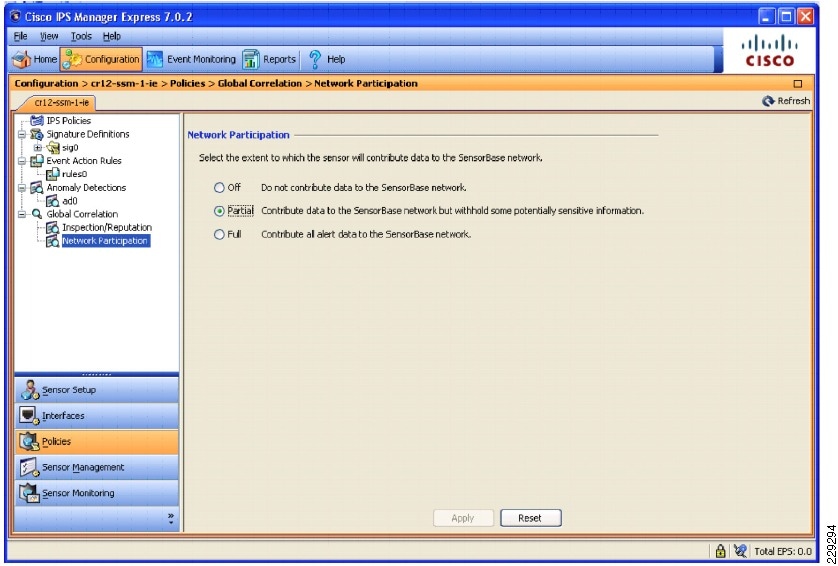Click the Refresh button
The width and height of the screenshot is (838, 566).
pos(786,101)
